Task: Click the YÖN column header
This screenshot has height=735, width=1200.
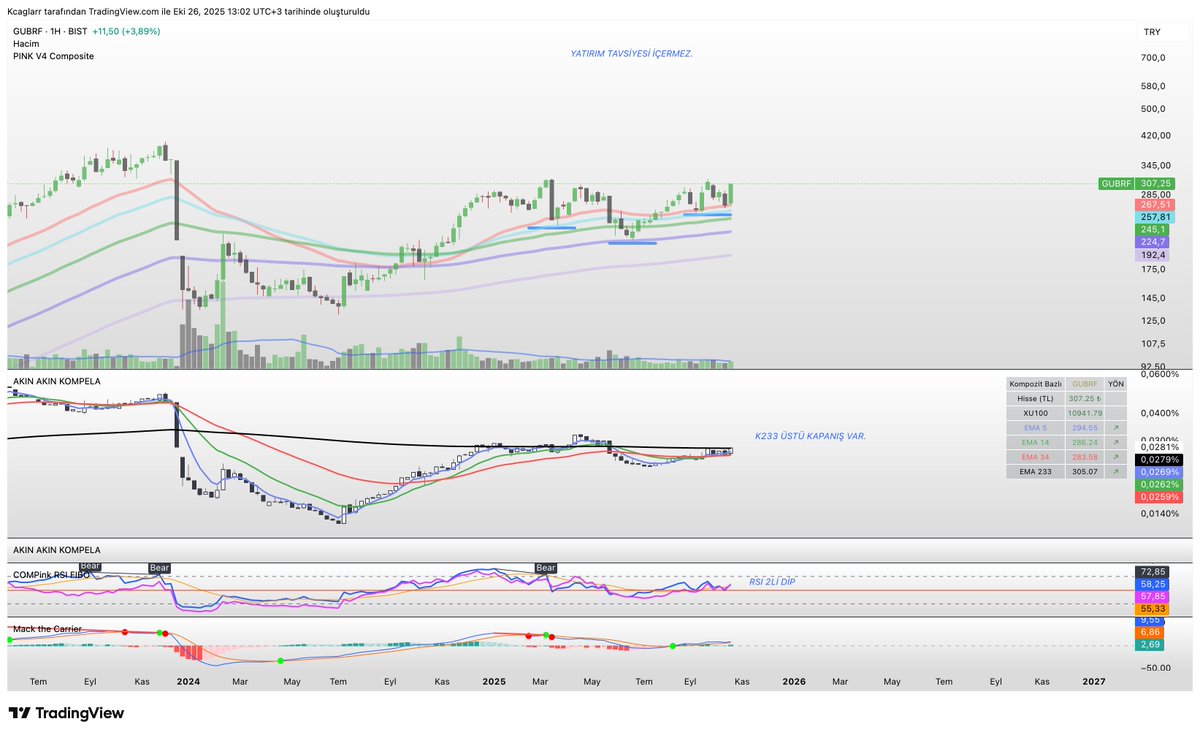Action: coord(1115,383)
